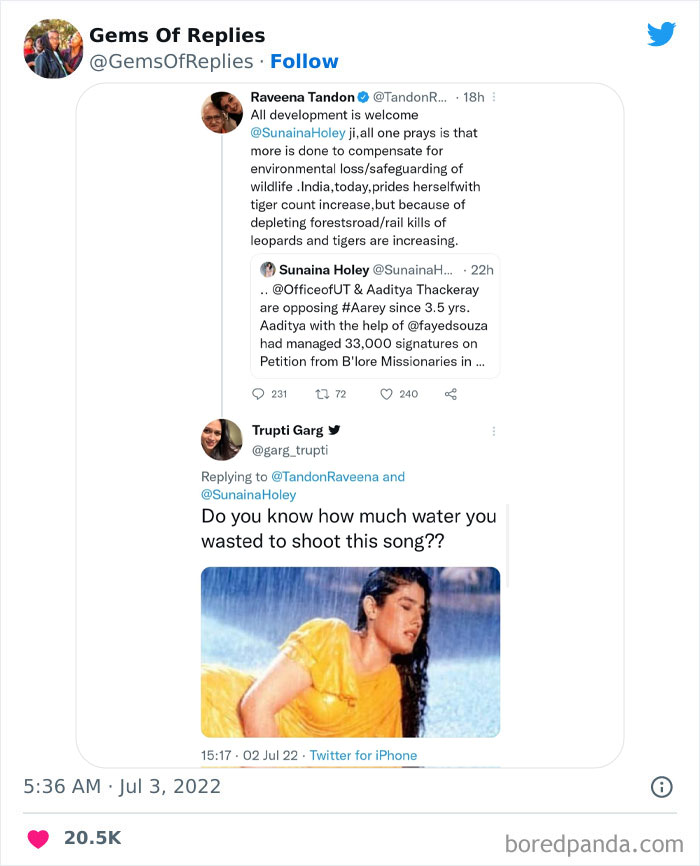Select the Twitter bird logo
This screenshot has height=866, width=700.
point(662,35)
